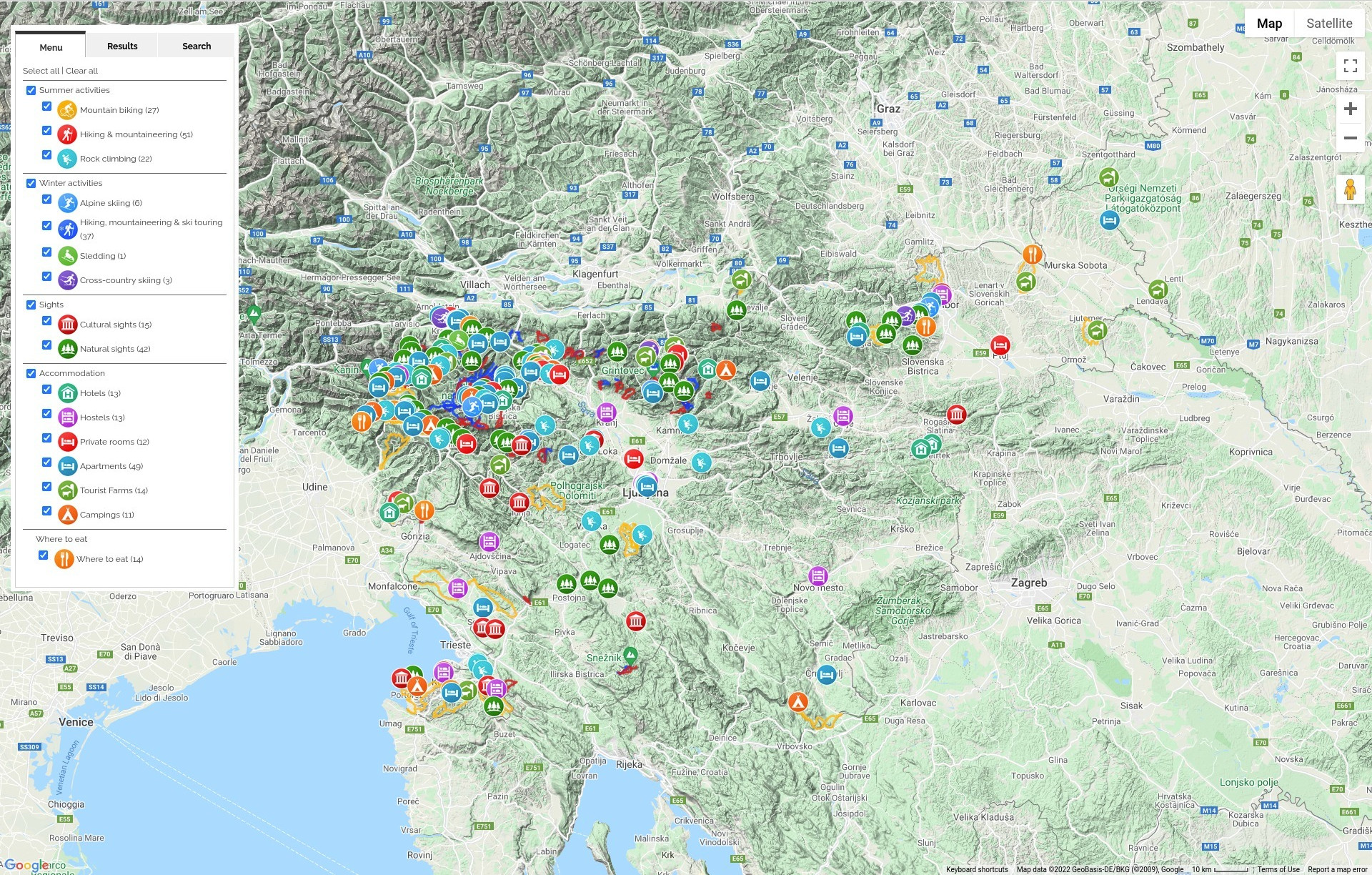Viewport: 1372px width, 875px height.
Task: Uncheck the Natural sights checkbox
Action: pos(47,345)
